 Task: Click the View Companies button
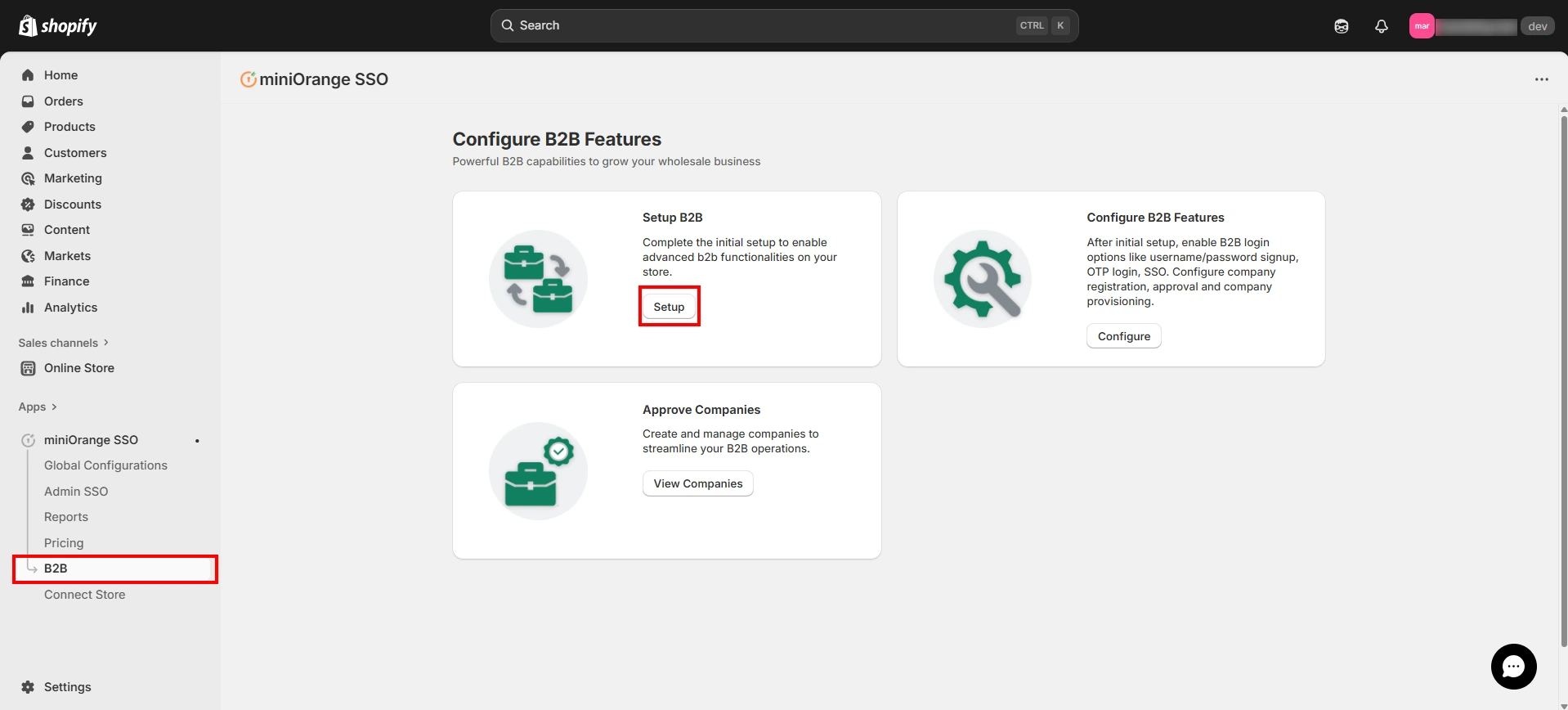tap(697, 483)
